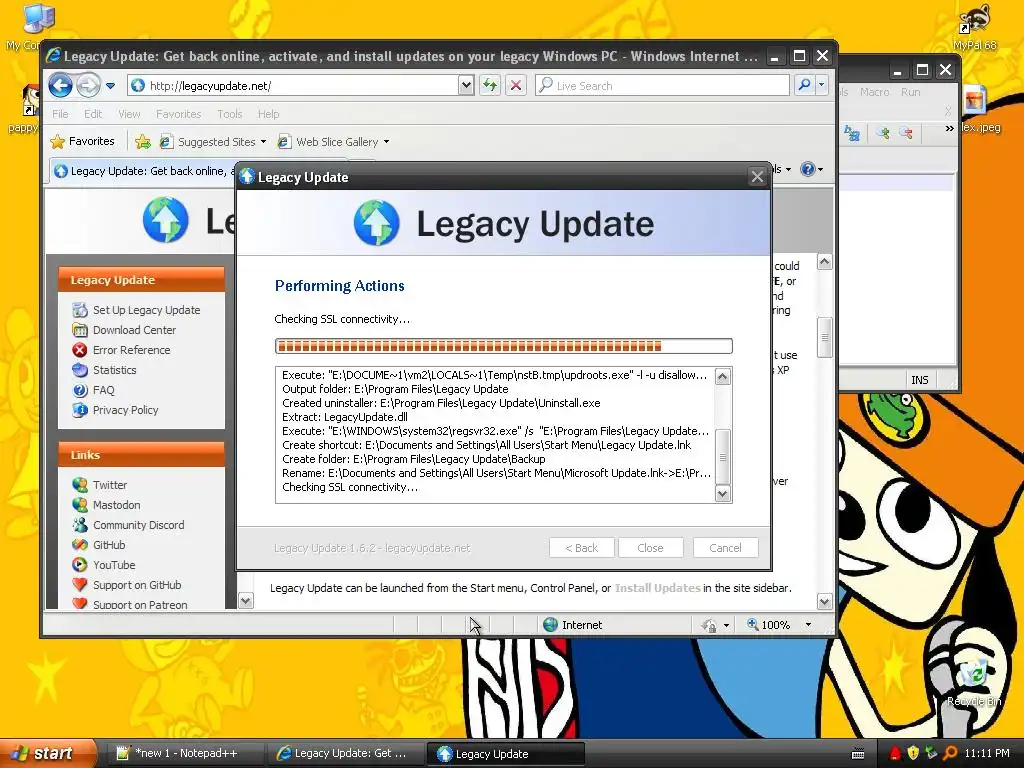Open the Statistics sidebar link

pos(114,370)
